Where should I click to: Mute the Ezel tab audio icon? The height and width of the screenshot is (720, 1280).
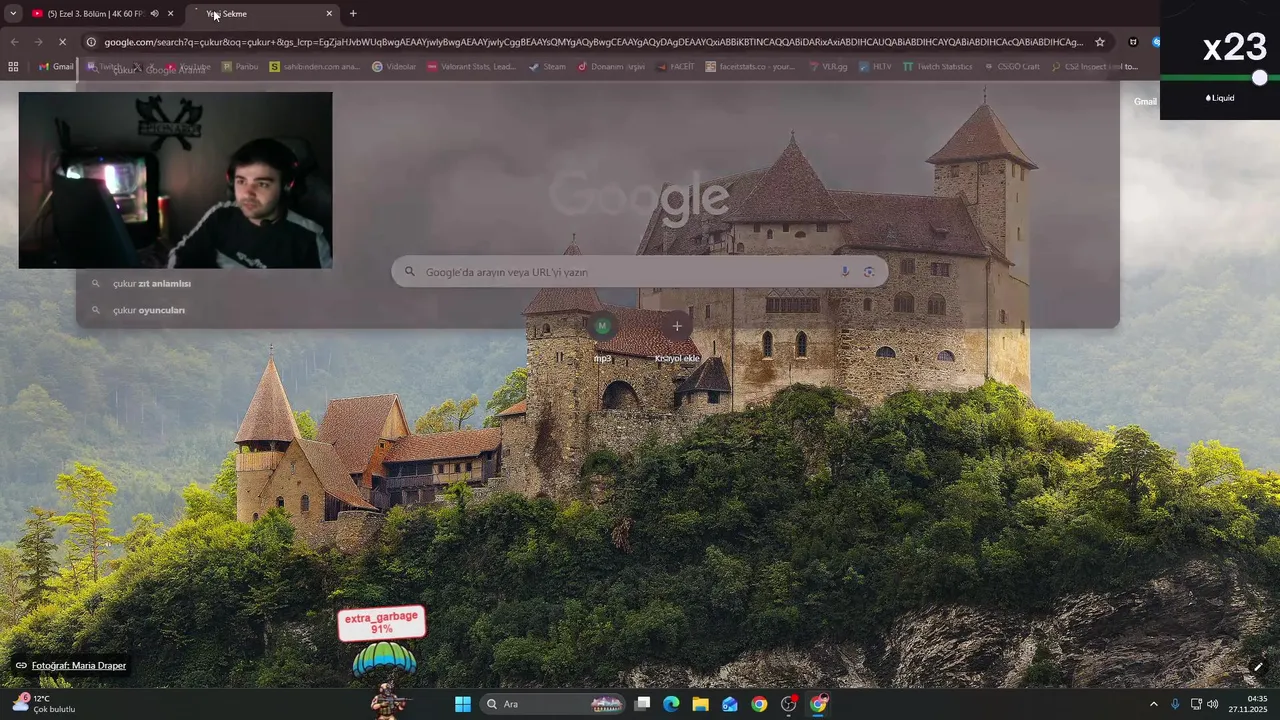point(154,14)
